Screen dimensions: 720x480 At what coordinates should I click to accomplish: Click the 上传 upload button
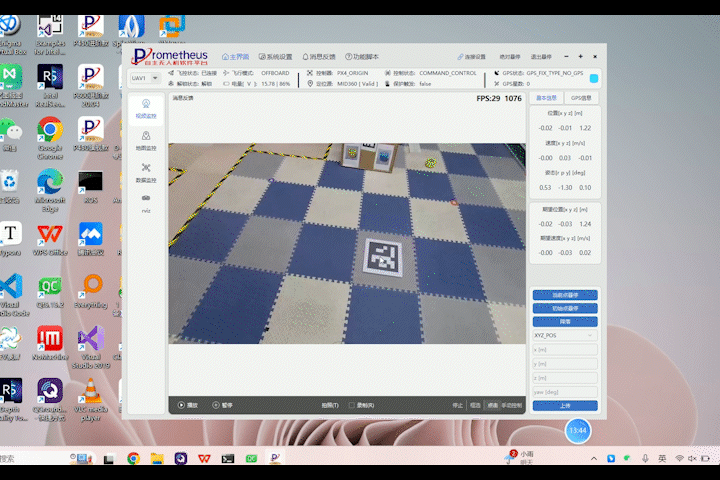pos(565,406)
